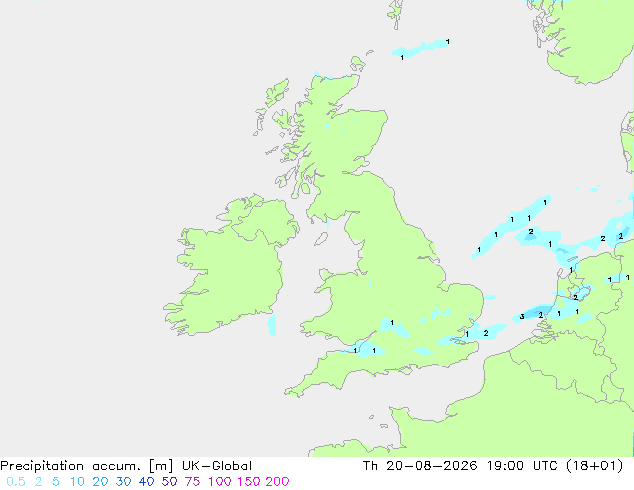The width and height of the screenshot is (634, 490).
Task: Select the 30 legend color value
Action: click(x=123, y=482)
